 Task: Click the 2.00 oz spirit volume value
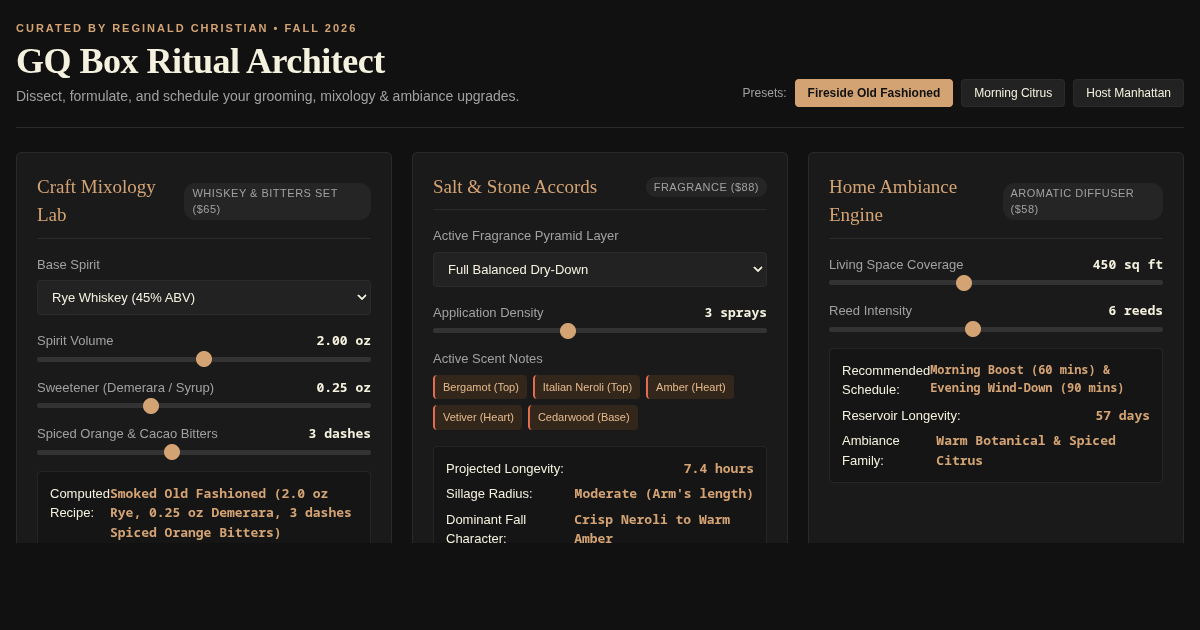344,341
